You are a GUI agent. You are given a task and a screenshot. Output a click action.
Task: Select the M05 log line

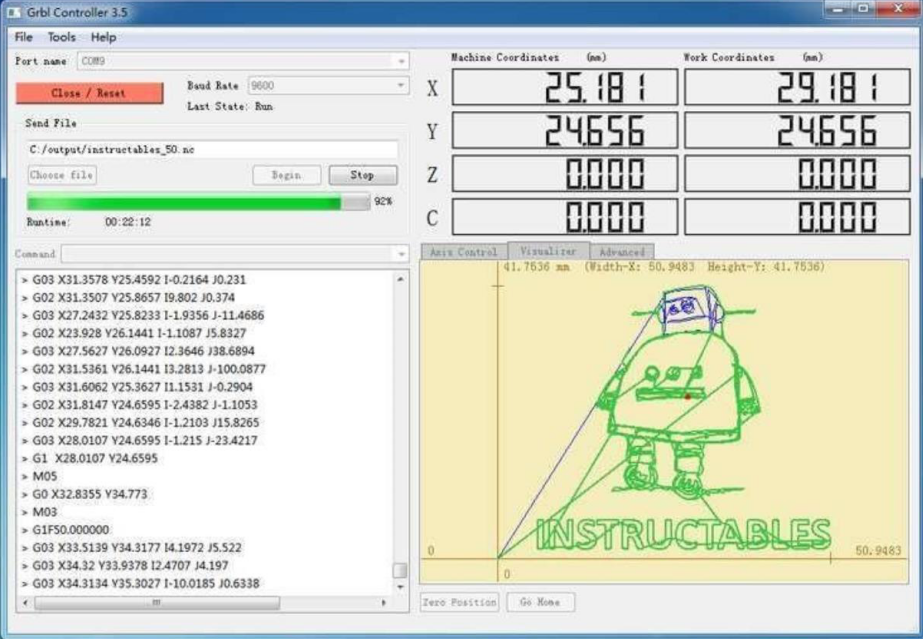click(x=45, y=476)
